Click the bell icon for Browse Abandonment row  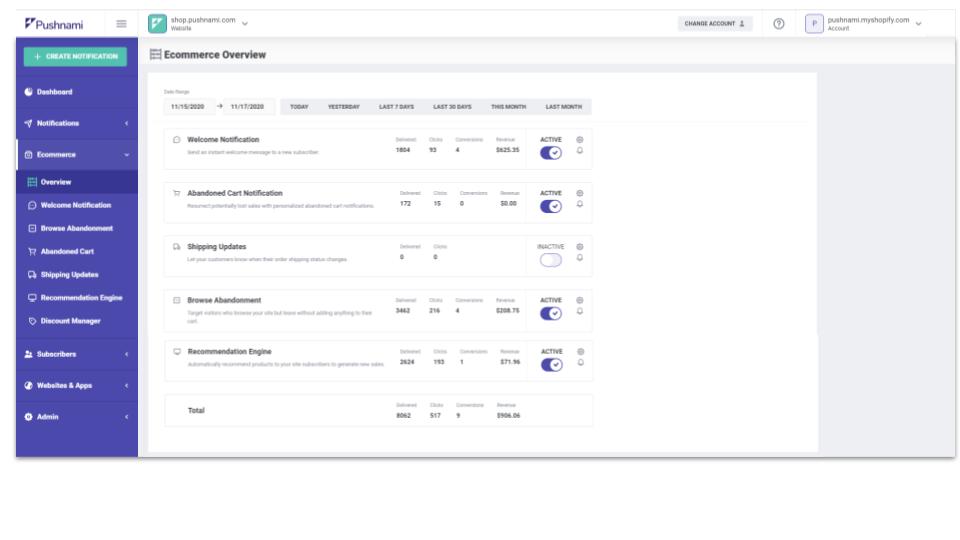580,311
